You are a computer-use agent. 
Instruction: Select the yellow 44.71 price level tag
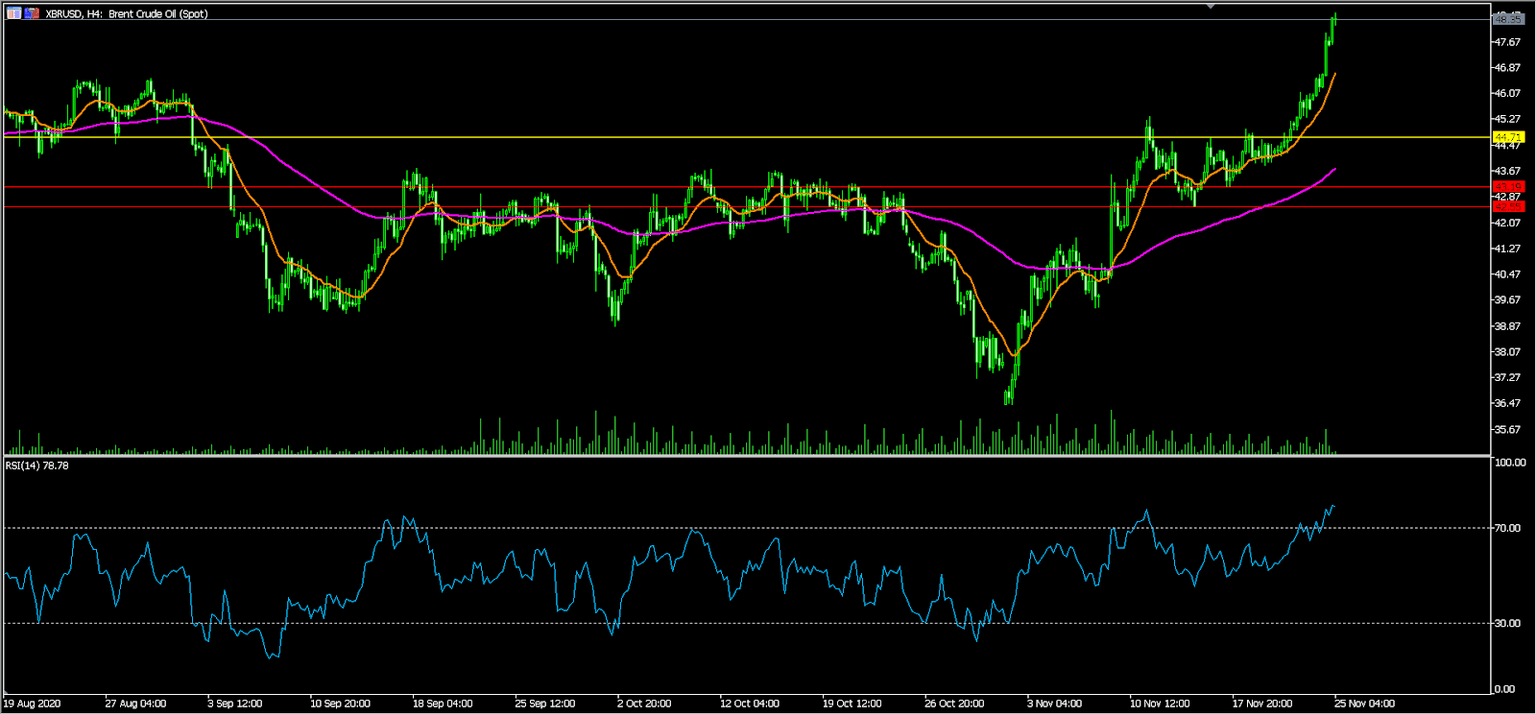[x=1507, y=136]
